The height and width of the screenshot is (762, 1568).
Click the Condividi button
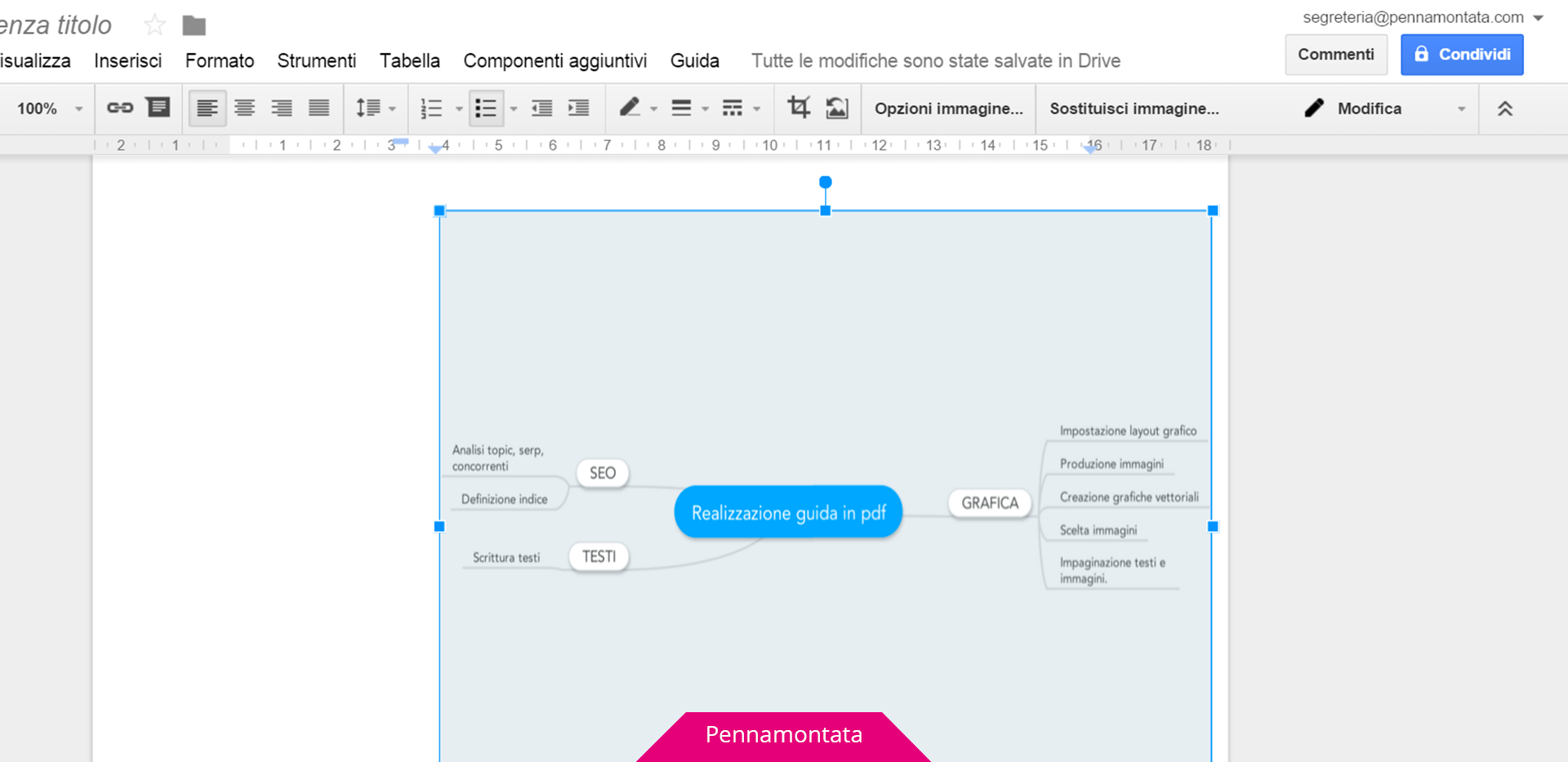click(1462, 54)
